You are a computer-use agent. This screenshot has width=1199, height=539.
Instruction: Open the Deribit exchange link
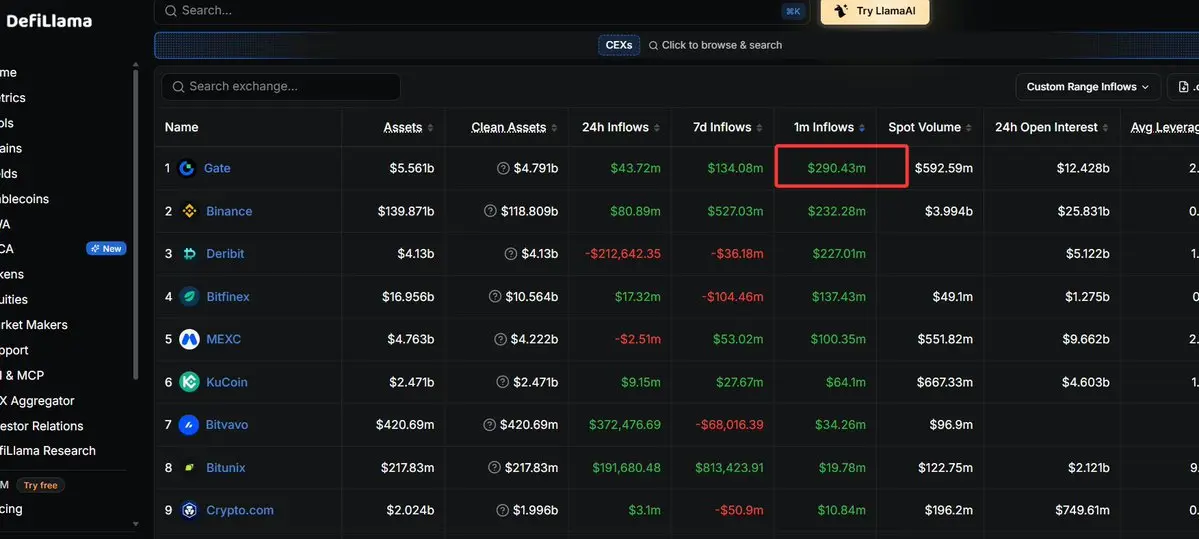(x=225, y=254)
